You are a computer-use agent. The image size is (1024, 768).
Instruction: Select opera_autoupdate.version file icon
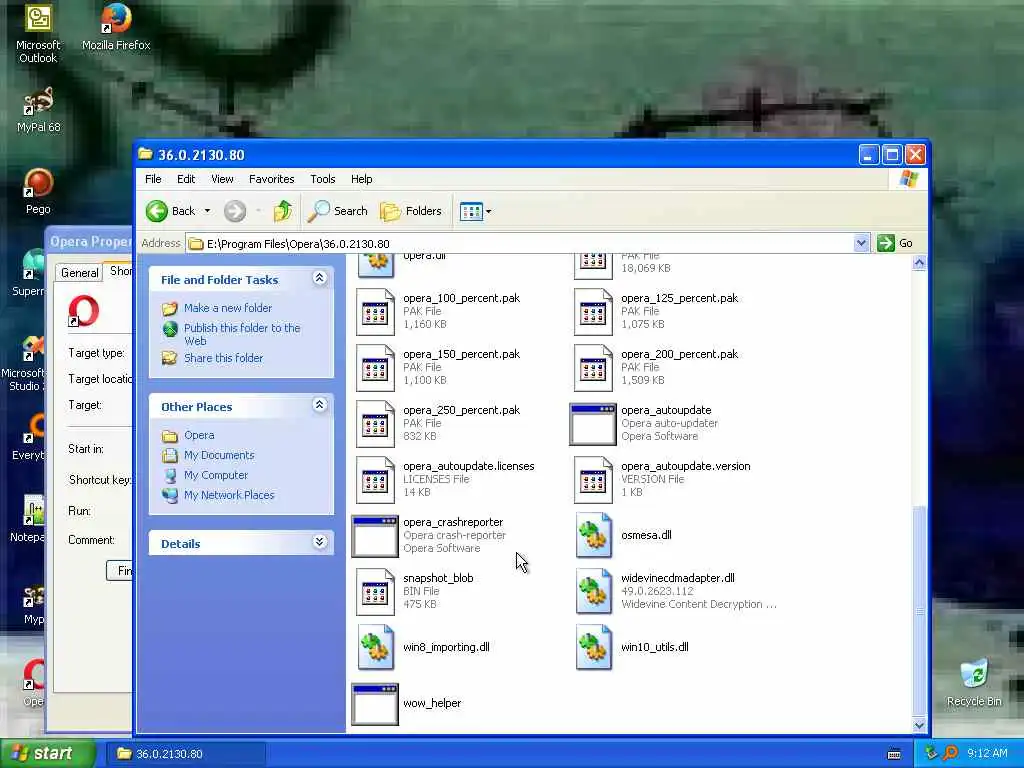[593, 480]
